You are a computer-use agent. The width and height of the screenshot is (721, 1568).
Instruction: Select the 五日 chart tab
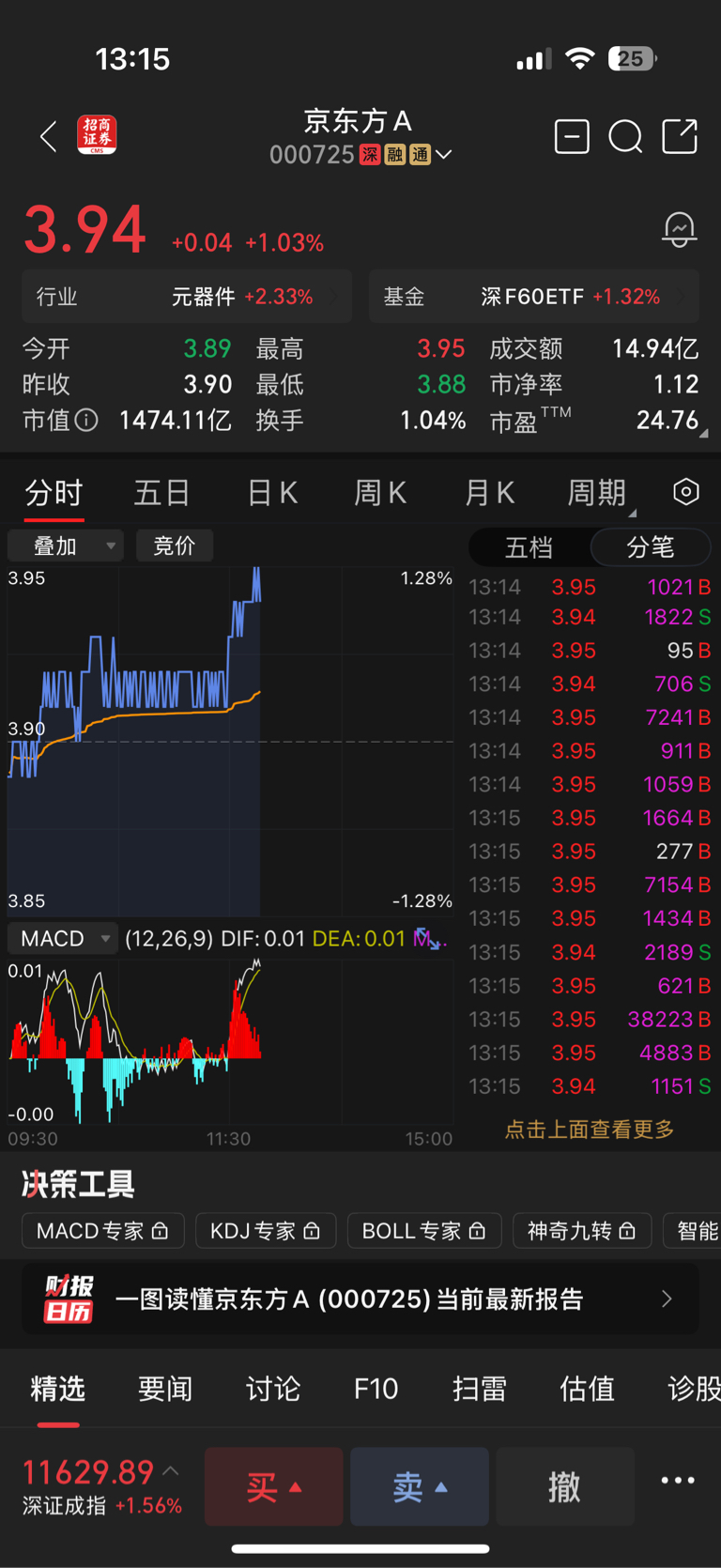click(162, 493)
